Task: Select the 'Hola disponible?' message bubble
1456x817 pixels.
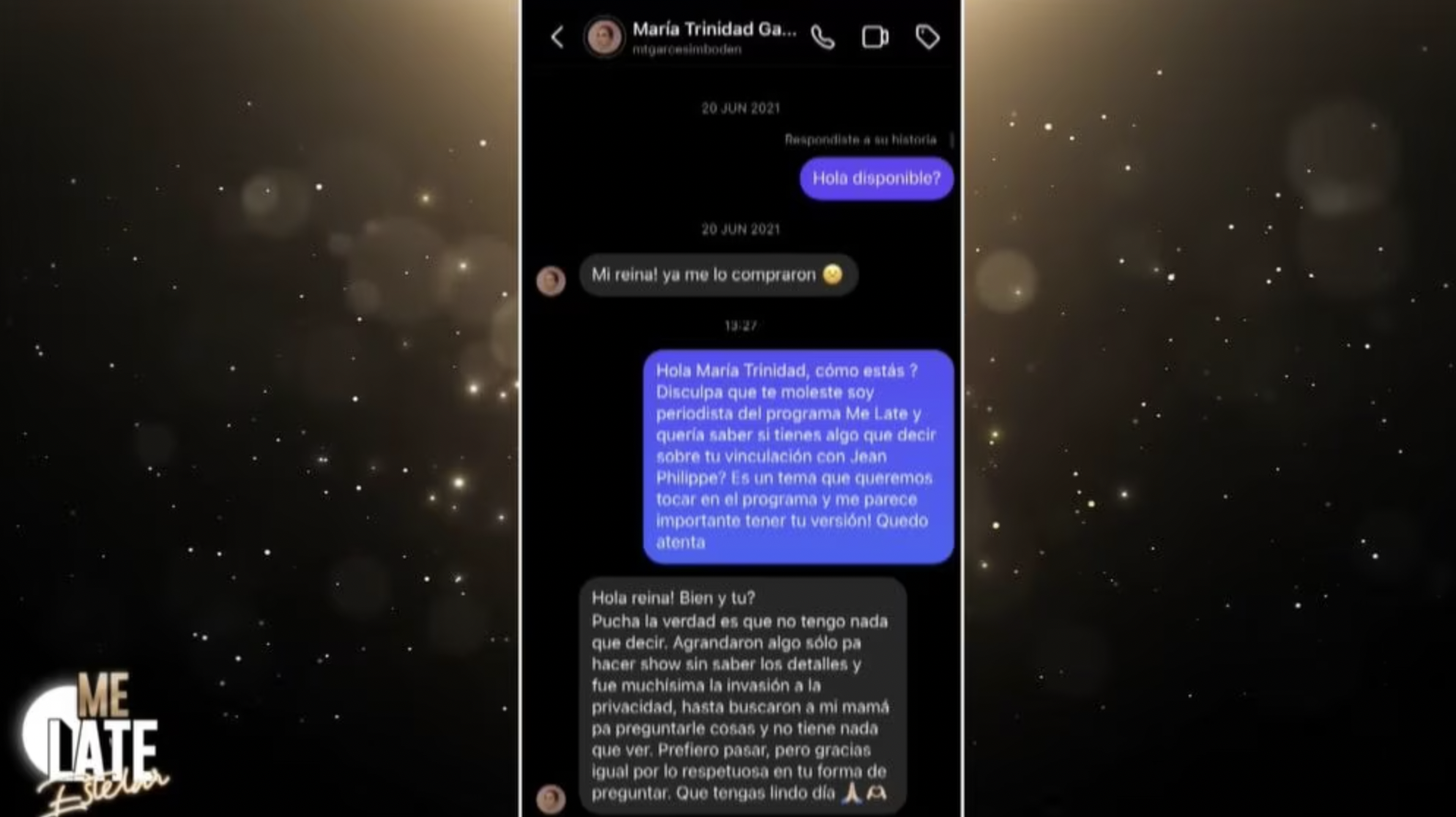Action: [876, 178]
